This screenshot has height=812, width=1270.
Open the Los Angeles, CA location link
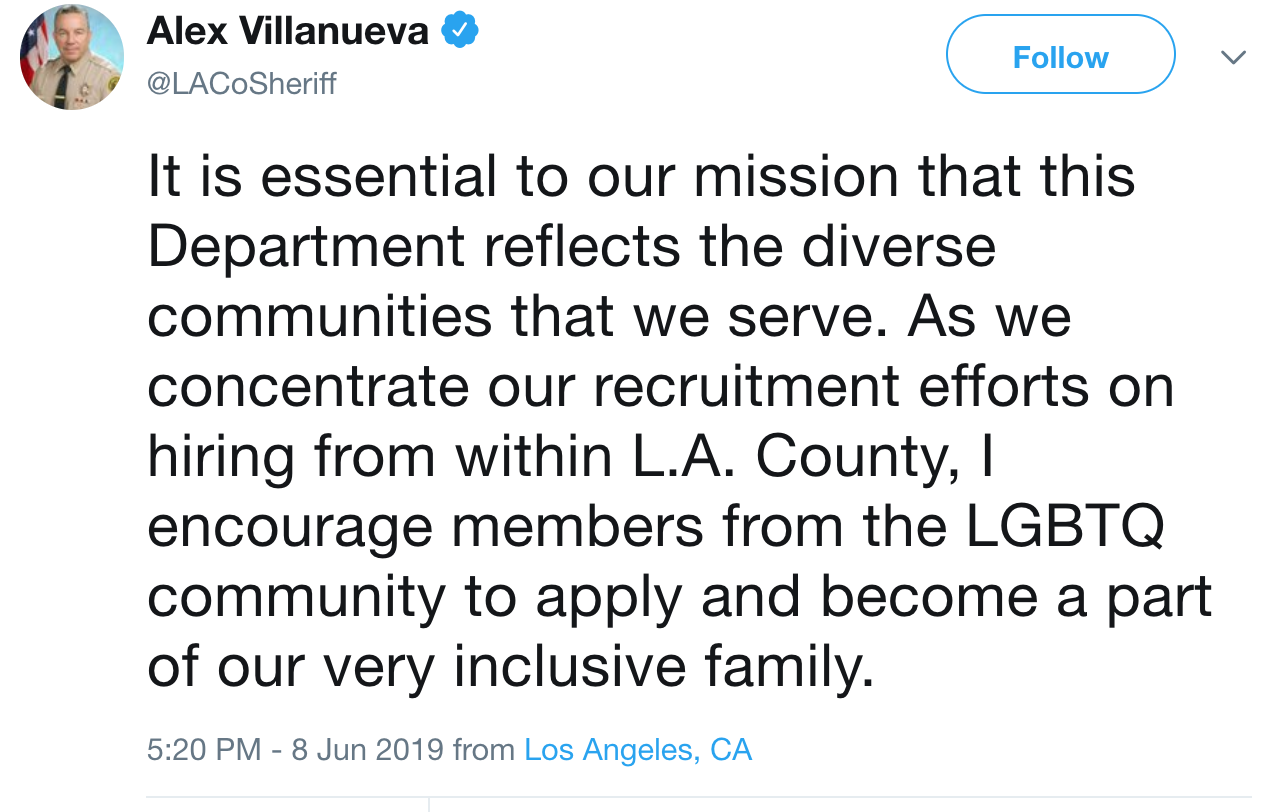coord(638,749)
